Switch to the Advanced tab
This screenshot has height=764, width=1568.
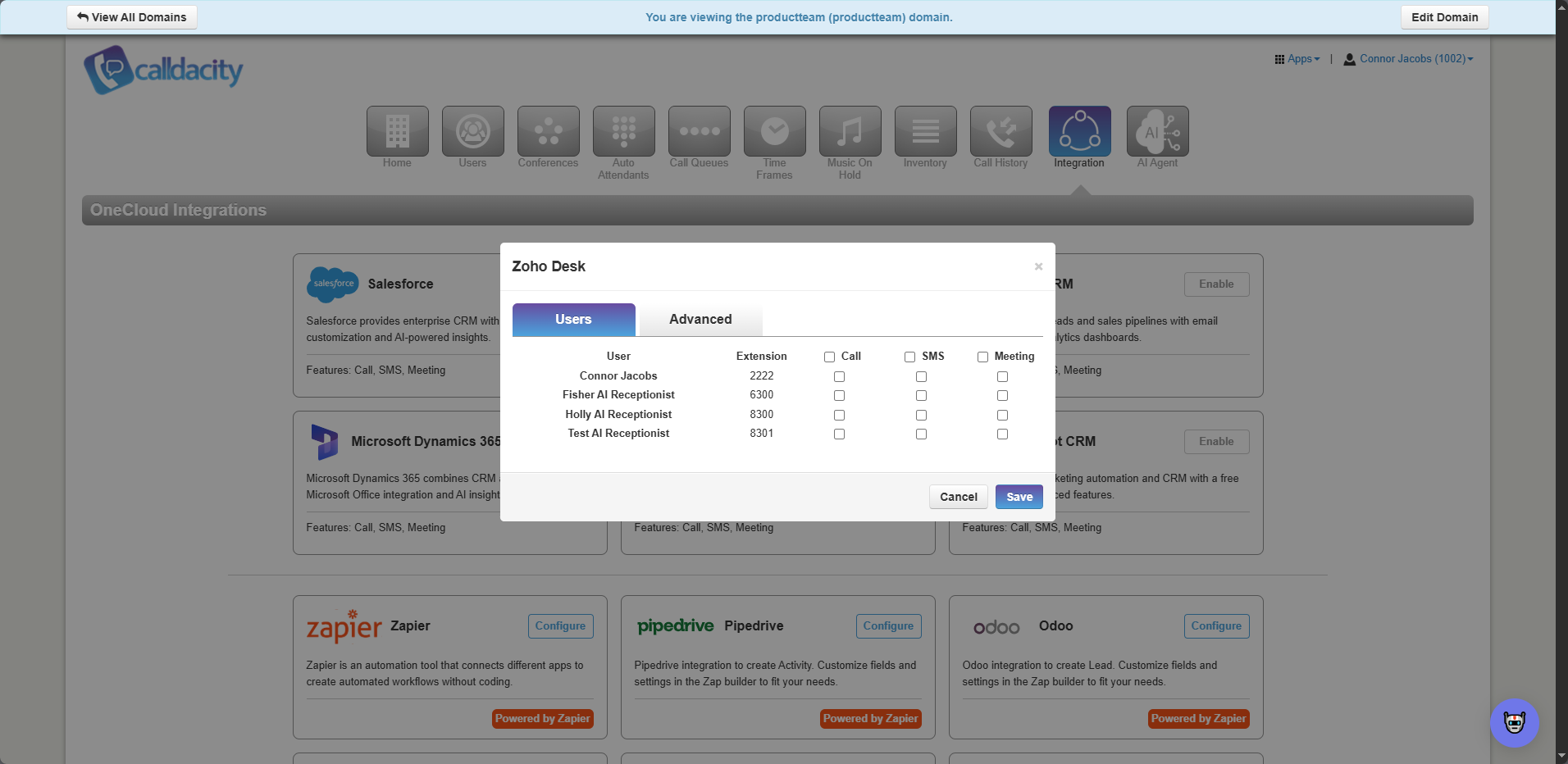[x=700, y=320]
